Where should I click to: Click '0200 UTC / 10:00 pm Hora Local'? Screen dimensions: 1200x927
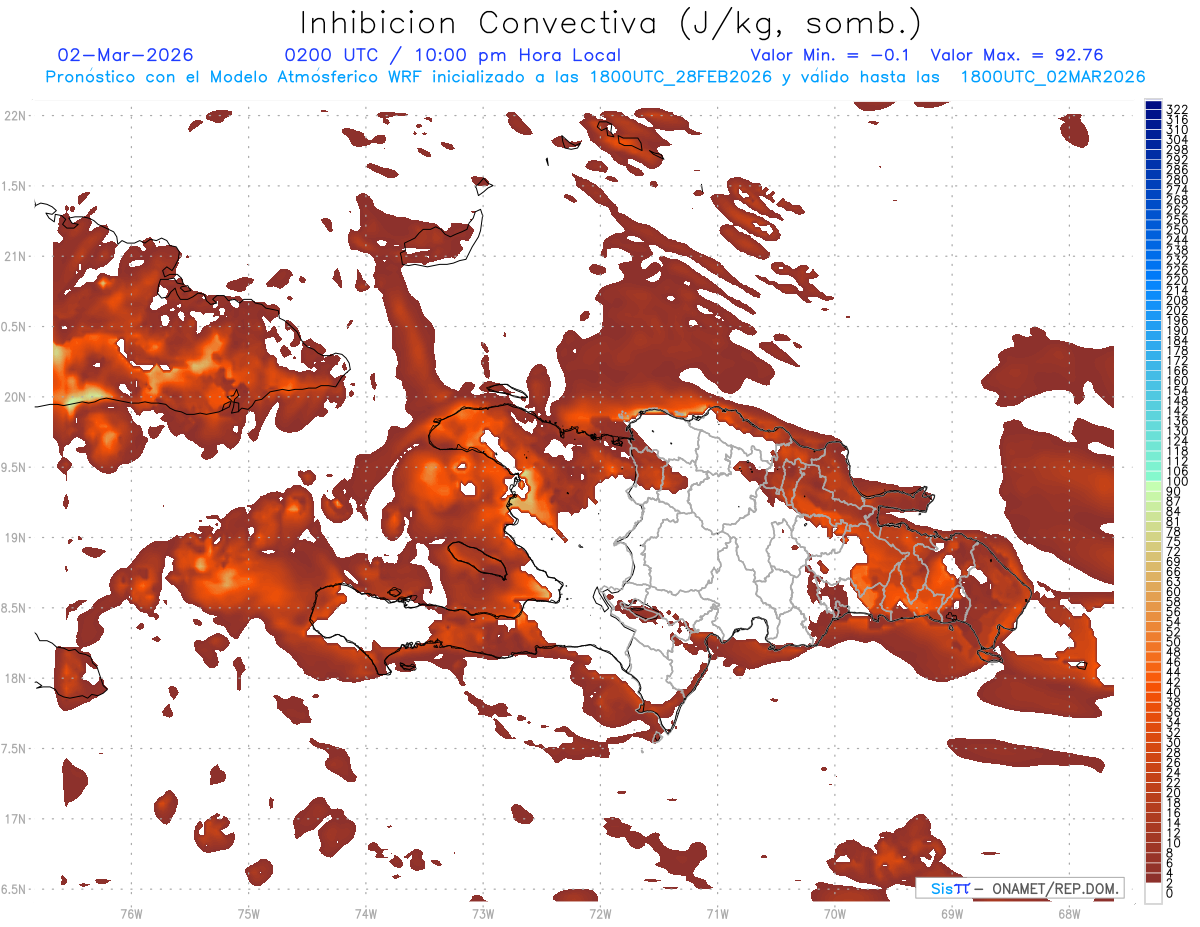click(452, 55)
